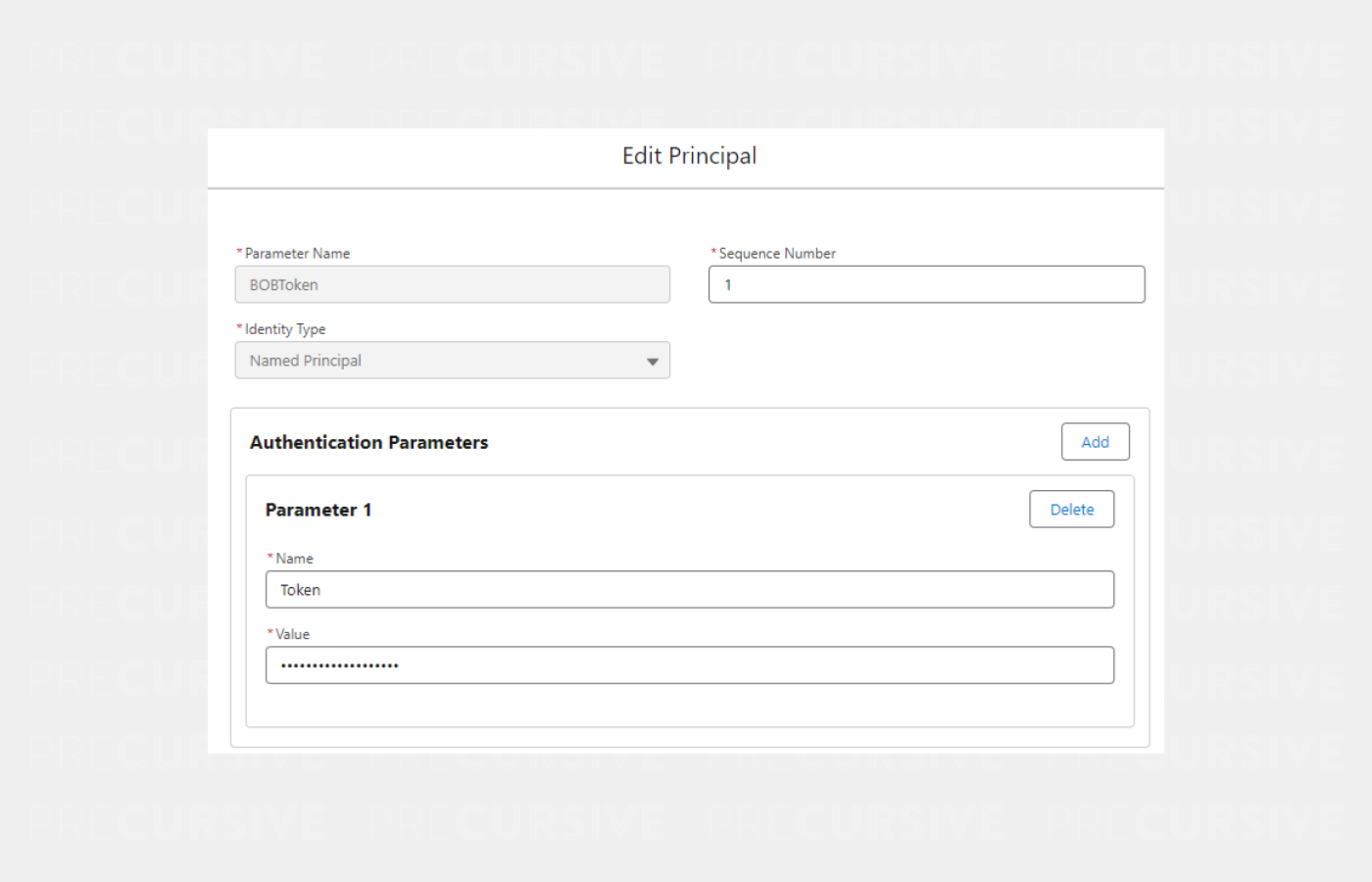Click the Edit Principal dialog title

pyautogui.click(x=689, y=156)
